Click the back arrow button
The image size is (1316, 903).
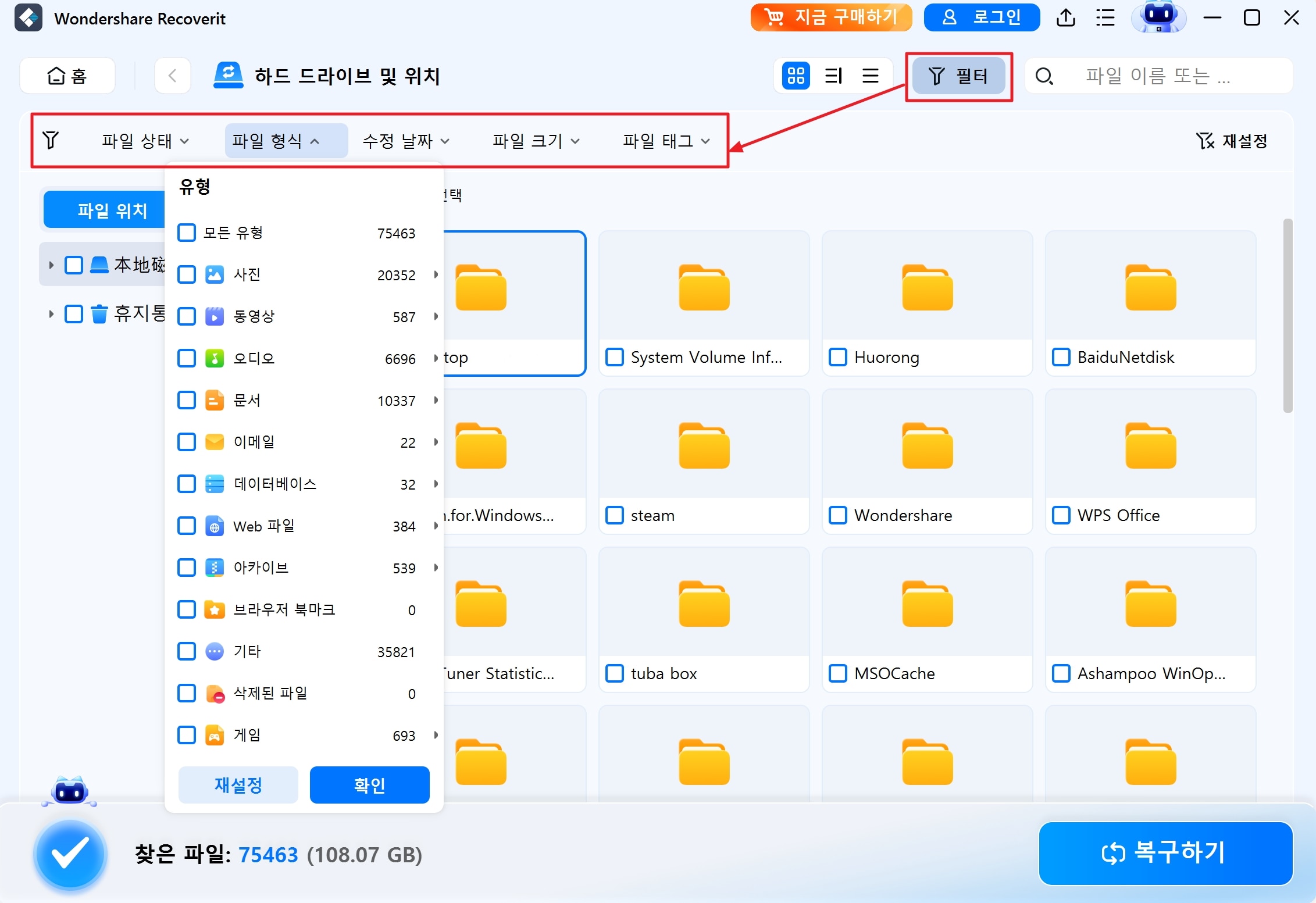coord(173,76)
